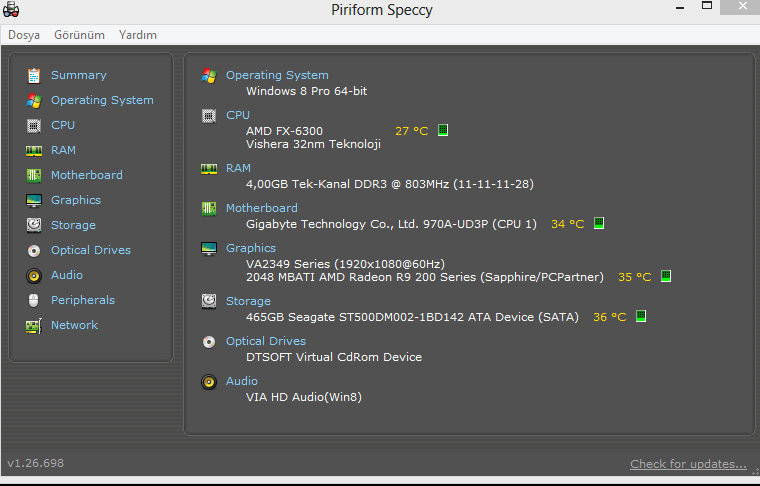This screenshot has width=760, height=486.
Task: Click the Storage hard disk icon in sidebar
Action: 33,225
